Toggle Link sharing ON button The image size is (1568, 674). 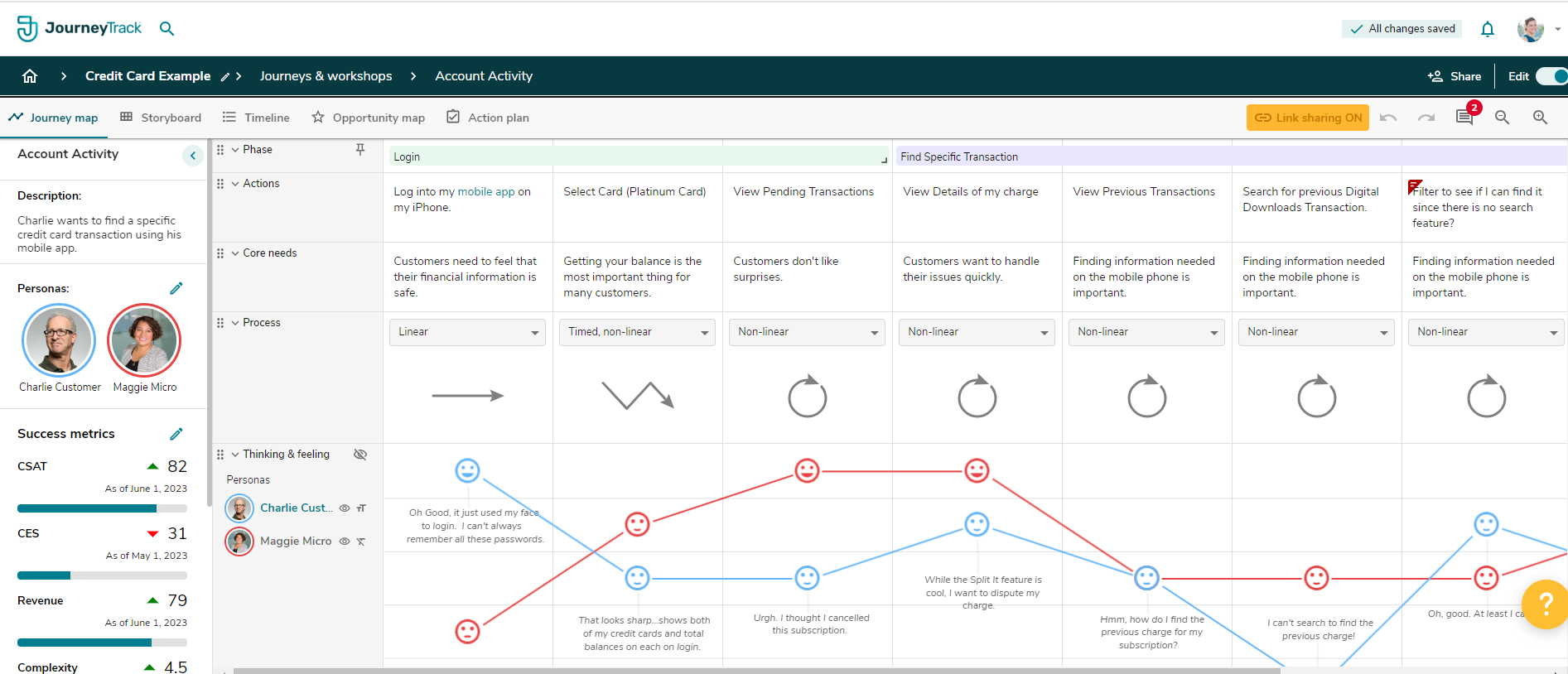click(x=1308, y=118)
